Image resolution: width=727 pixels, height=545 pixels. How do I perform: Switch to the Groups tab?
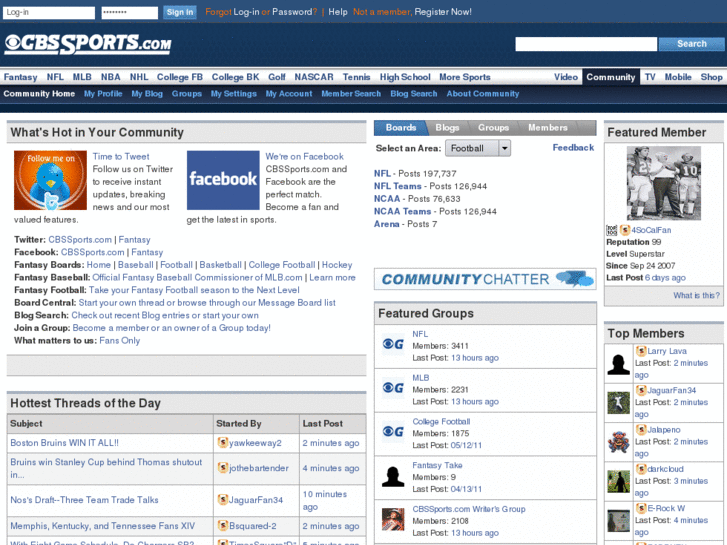coord(493,128)
